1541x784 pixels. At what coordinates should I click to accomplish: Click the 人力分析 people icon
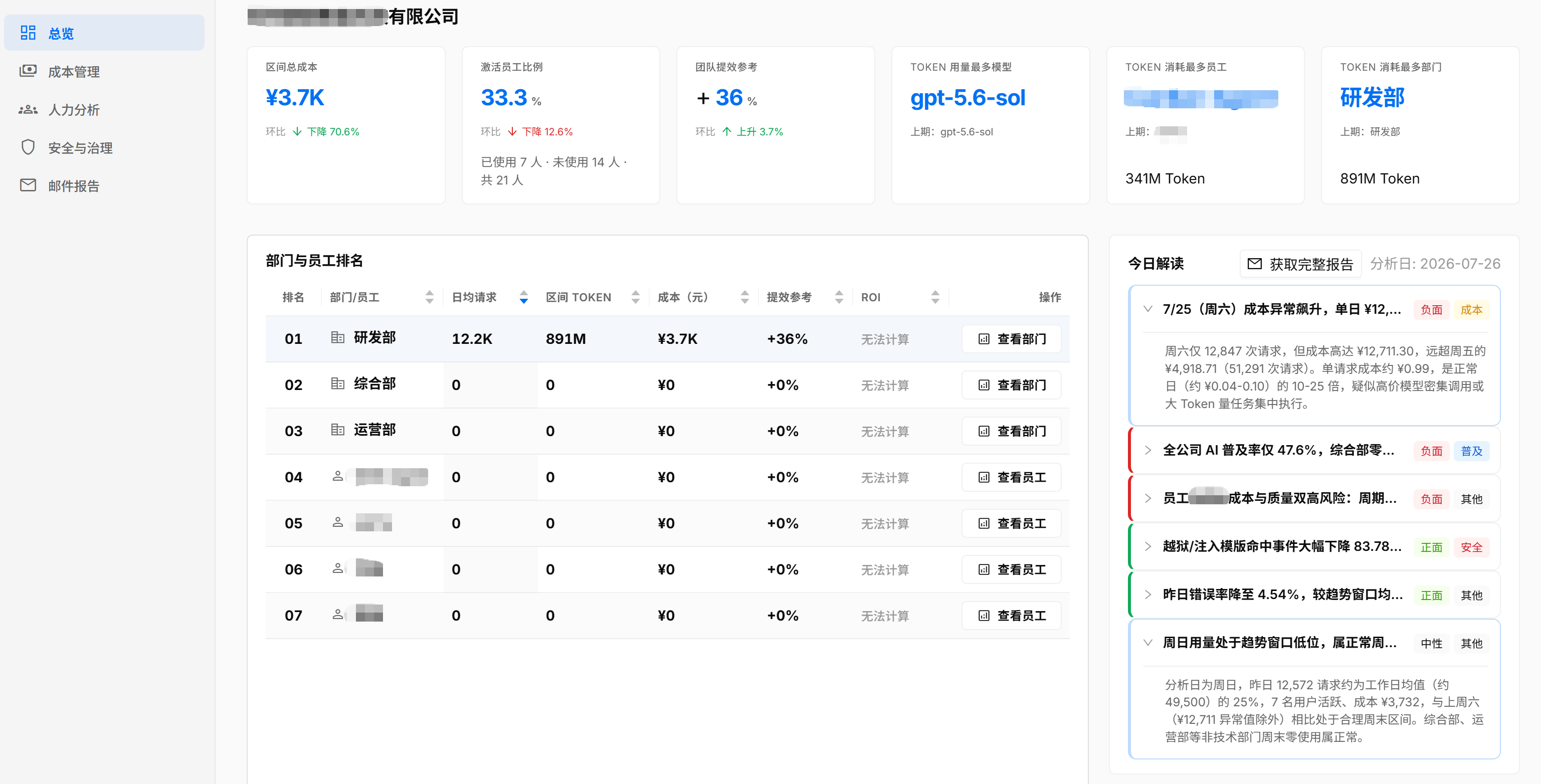tap(28, 109)
